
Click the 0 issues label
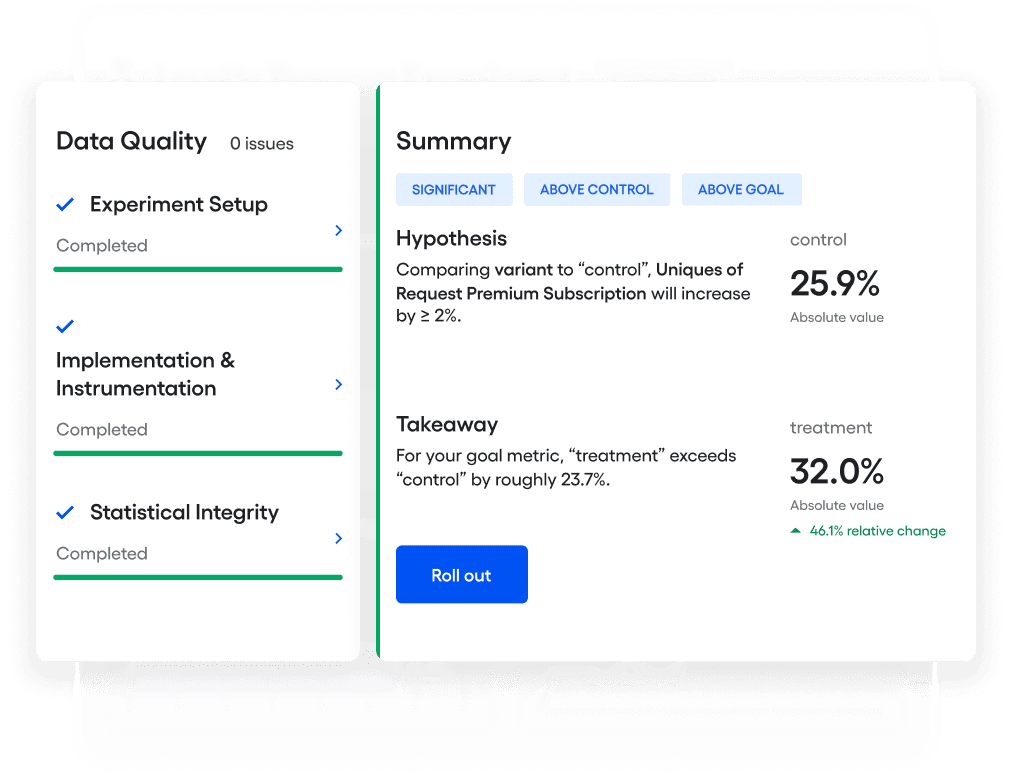(262, 144)
